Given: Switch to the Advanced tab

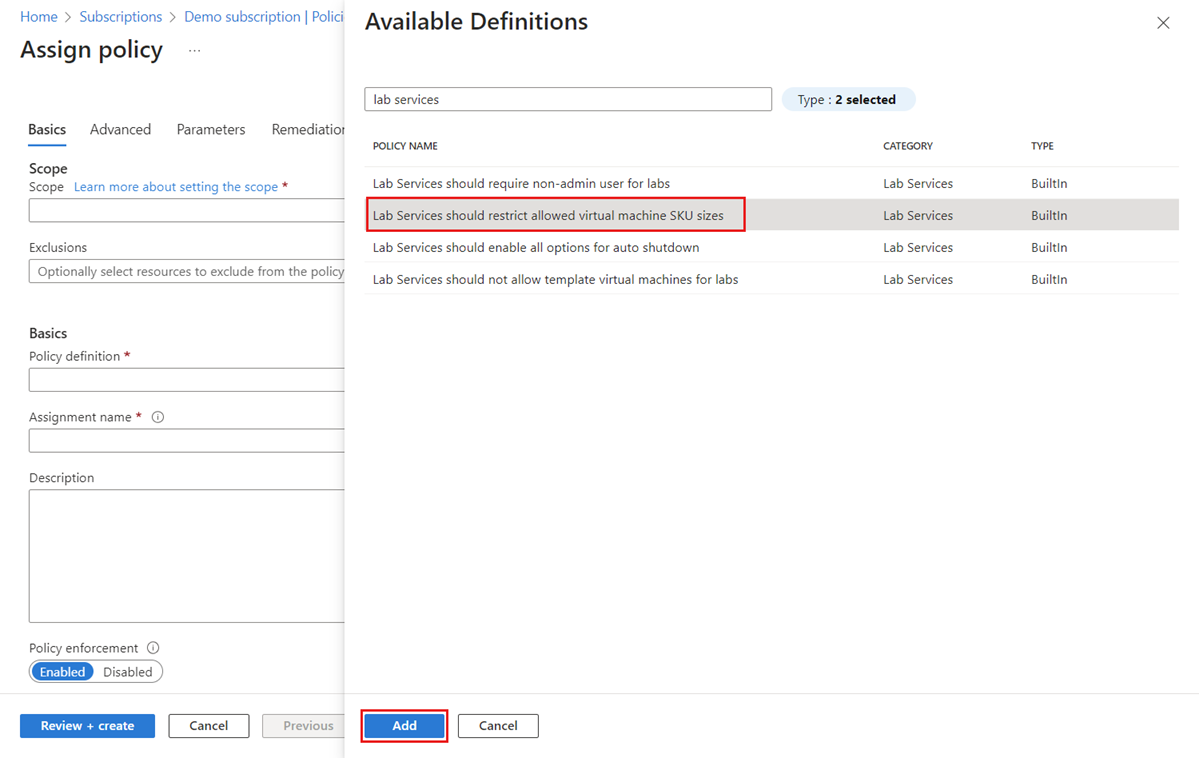Looking at the screenshot, I should pos(120,129).
